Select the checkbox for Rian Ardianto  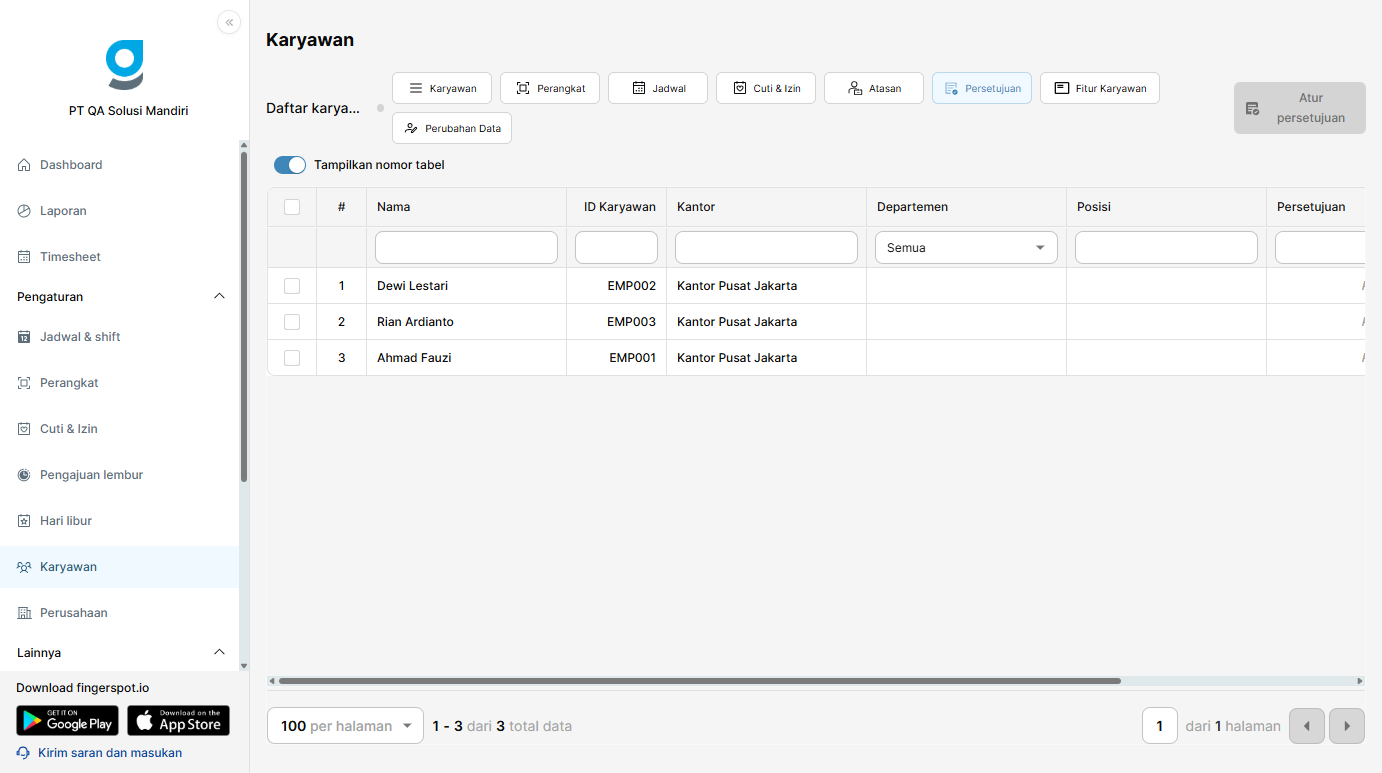coord(292,322)
